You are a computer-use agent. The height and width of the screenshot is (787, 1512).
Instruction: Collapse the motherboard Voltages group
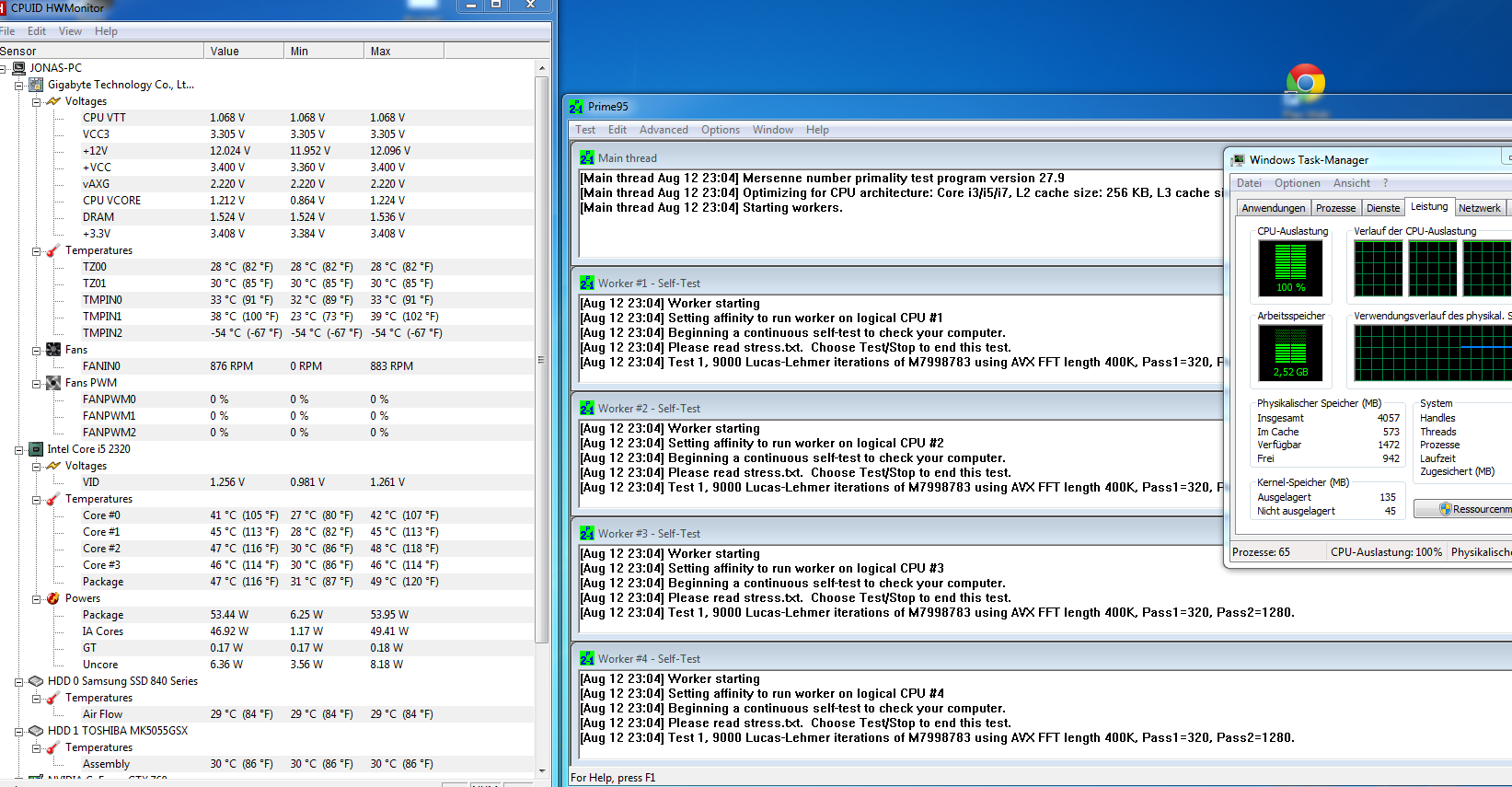pos(36,101)
